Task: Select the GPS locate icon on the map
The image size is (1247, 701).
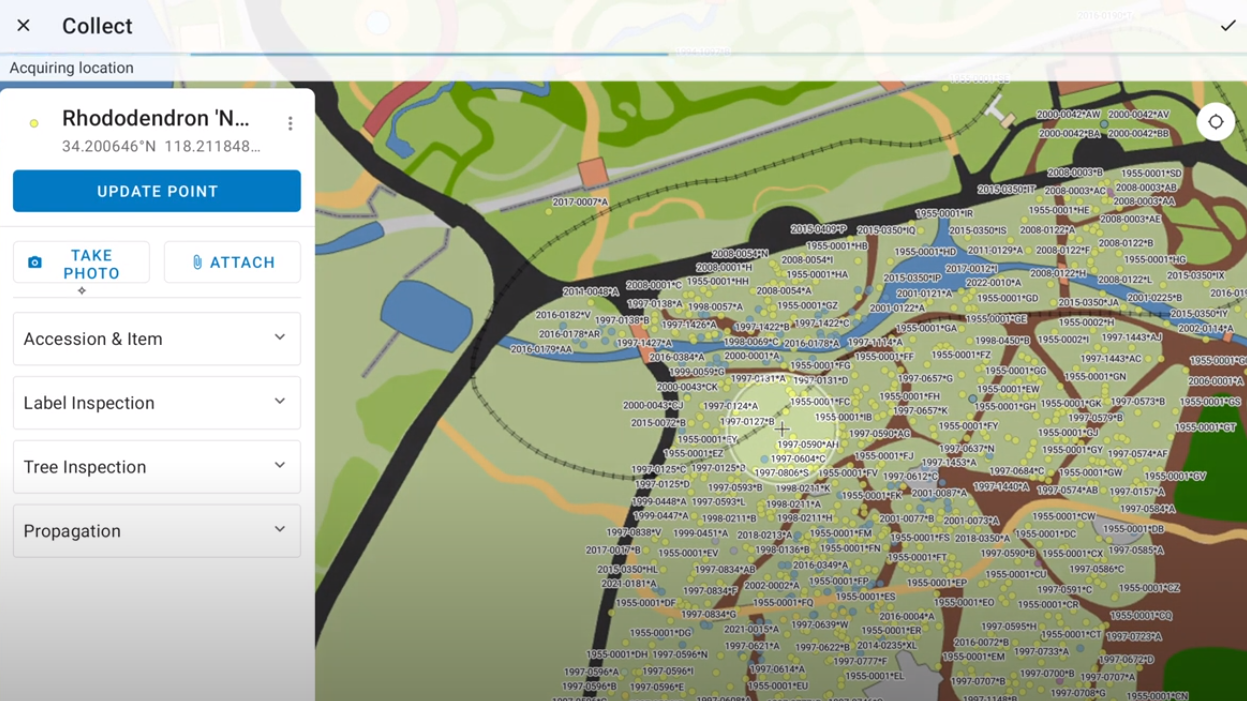Action: click(1216, 121)
